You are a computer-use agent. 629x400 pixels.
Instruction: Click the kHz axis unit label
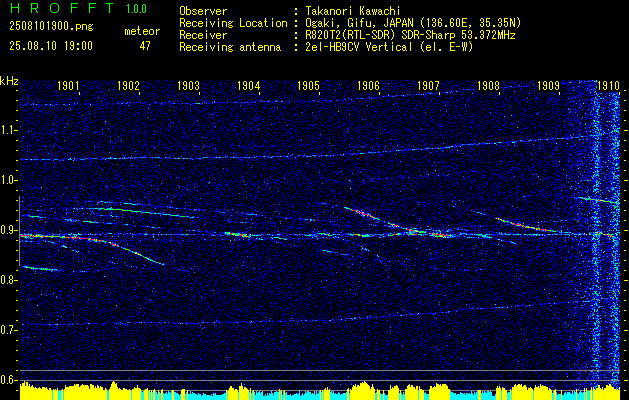point(9,81)
